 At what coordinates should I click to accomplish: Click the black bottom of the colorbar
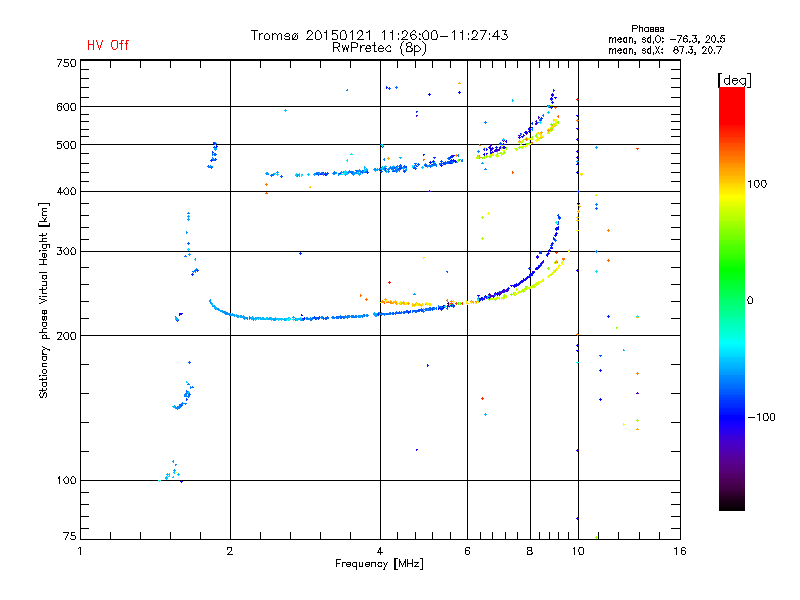coord(732,503)
